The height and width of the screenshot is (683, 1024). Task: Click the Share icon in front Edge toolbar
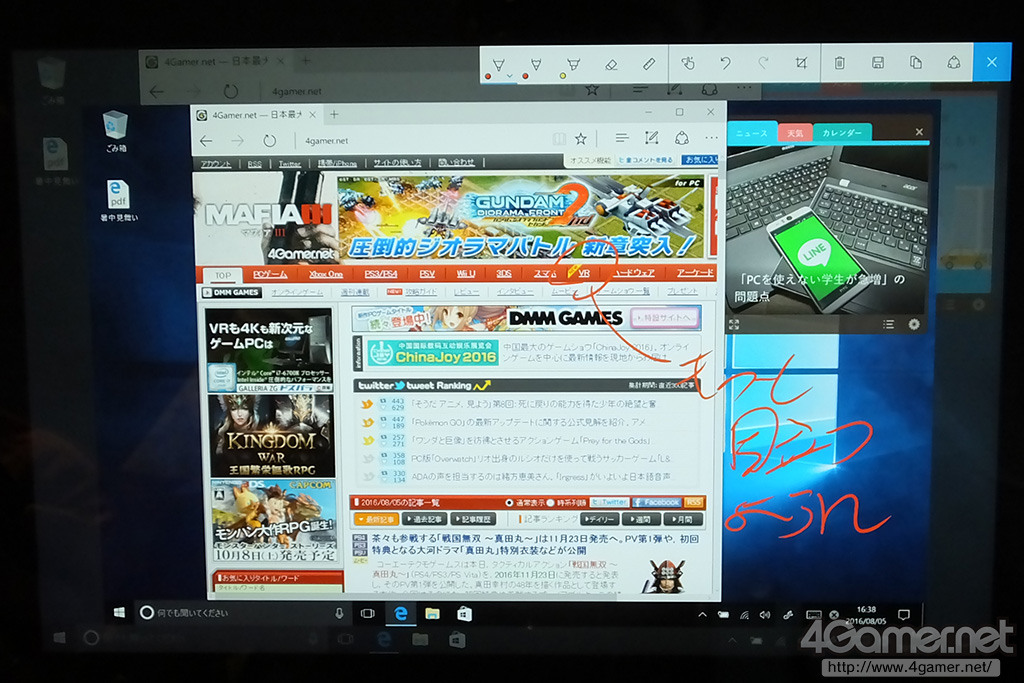tap(682, 138)
